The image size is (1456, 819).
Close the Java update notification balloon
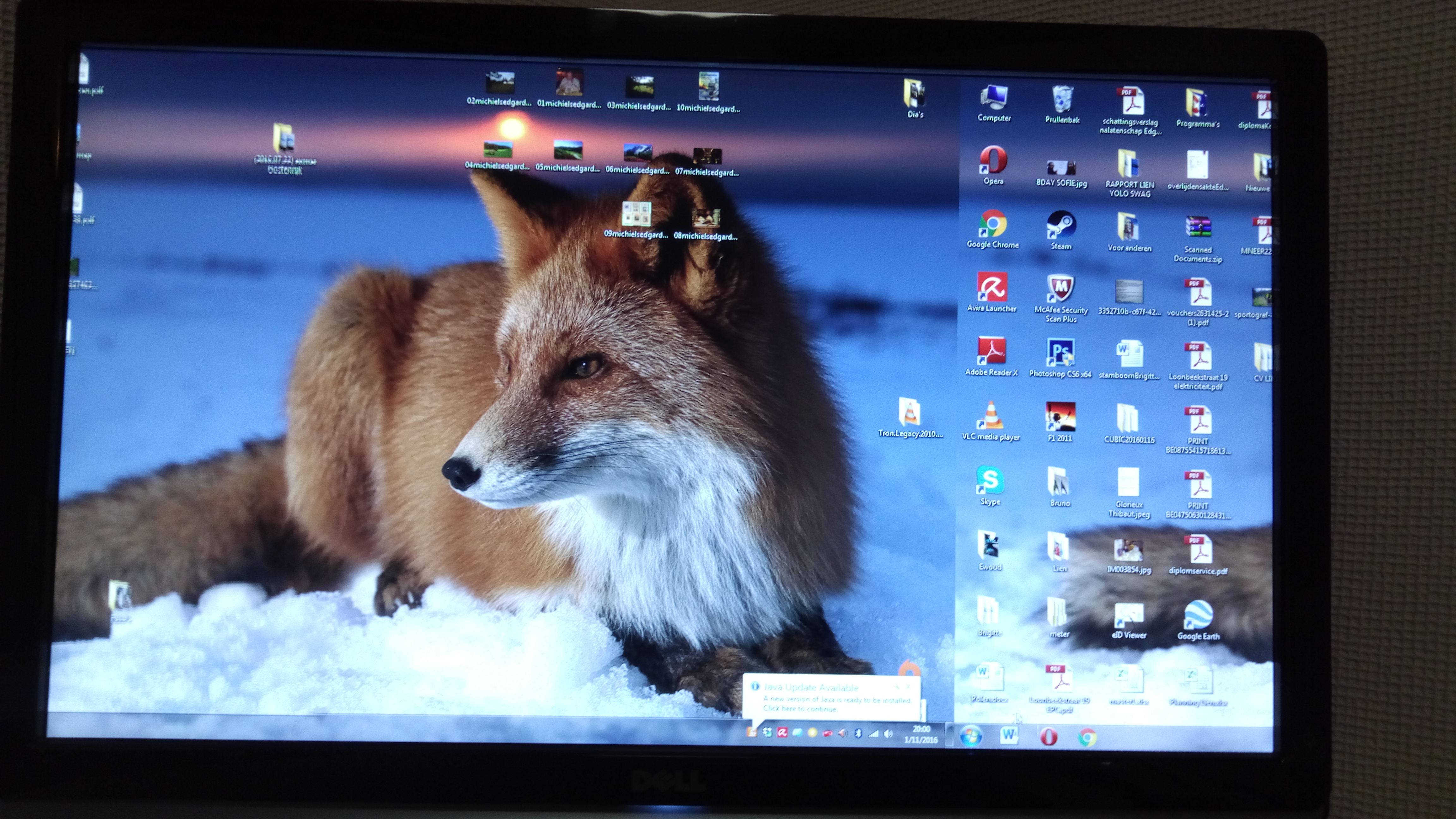coord(908,686)
